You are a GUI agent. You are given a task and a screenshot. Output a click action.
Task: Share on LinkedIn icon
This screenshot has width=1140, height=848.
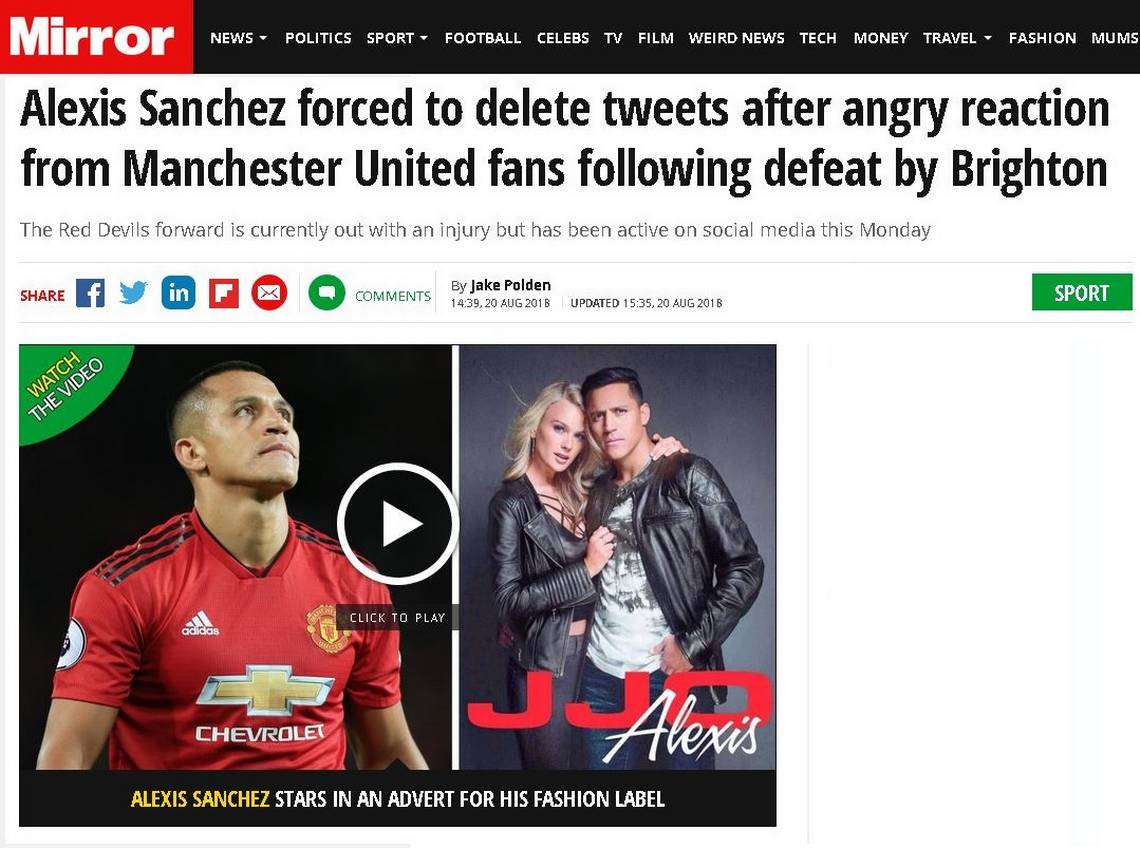pyautogui.click(x=178, y=292)
